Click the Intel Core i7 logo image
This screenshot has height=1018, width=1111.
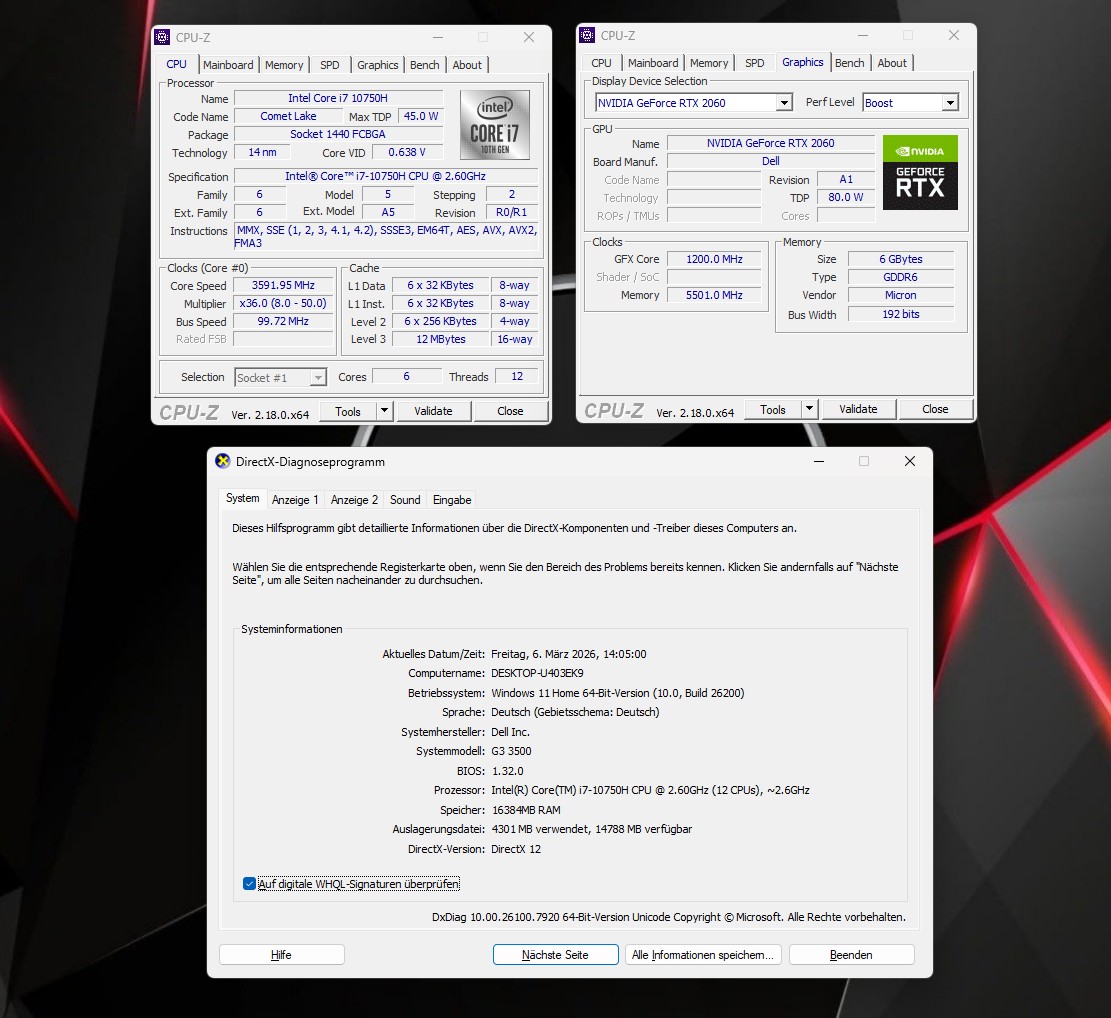click(495, 125)
